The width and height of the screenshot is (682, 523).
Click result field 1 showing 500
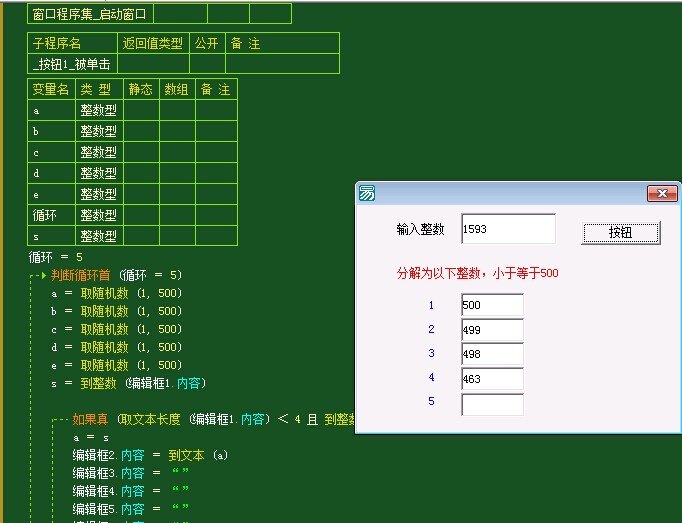(492, 305)
